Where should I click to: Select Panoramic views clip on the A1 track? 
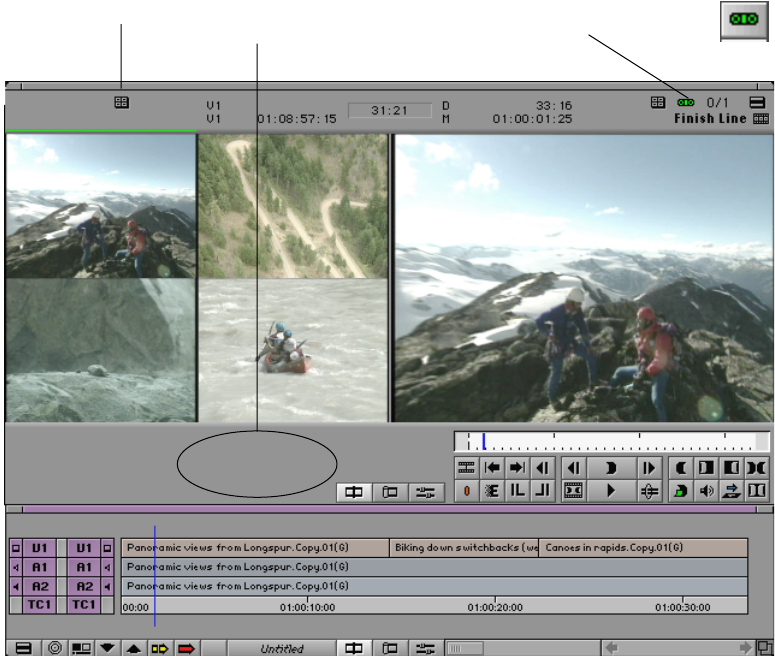(x=434, y=567)
